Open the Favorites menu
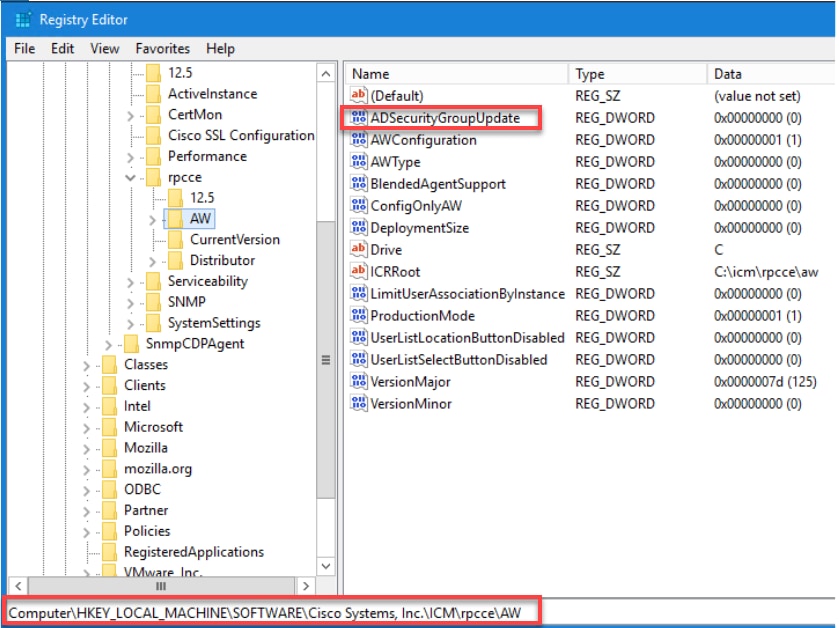The height and width of the screenshot is (628, 839). click(163, 49)
